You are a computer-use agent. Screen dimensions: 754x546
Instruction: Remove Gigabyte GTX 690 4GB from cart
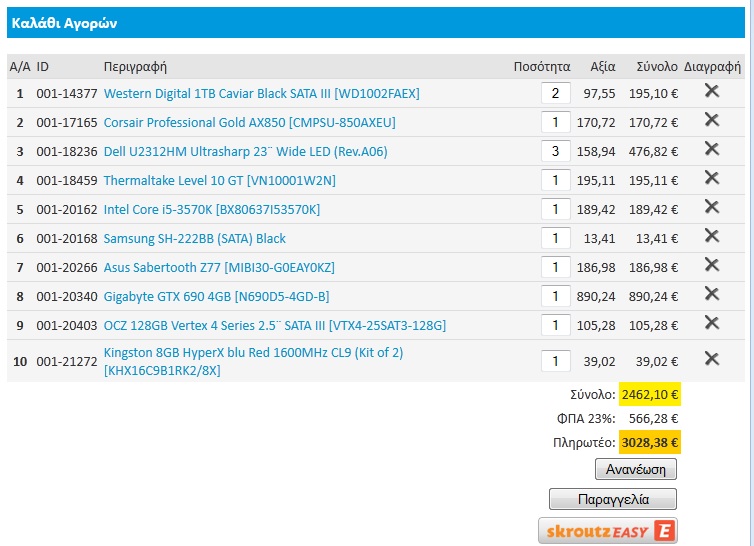coord(712,293)
